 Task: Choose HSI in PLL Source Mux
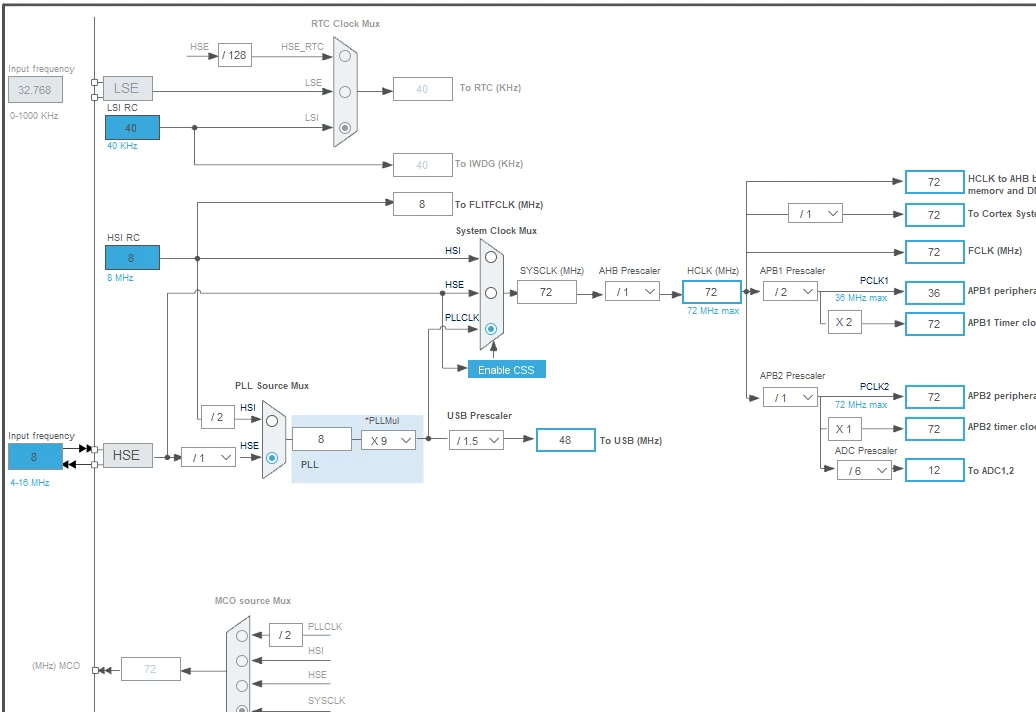pos(272,421)
